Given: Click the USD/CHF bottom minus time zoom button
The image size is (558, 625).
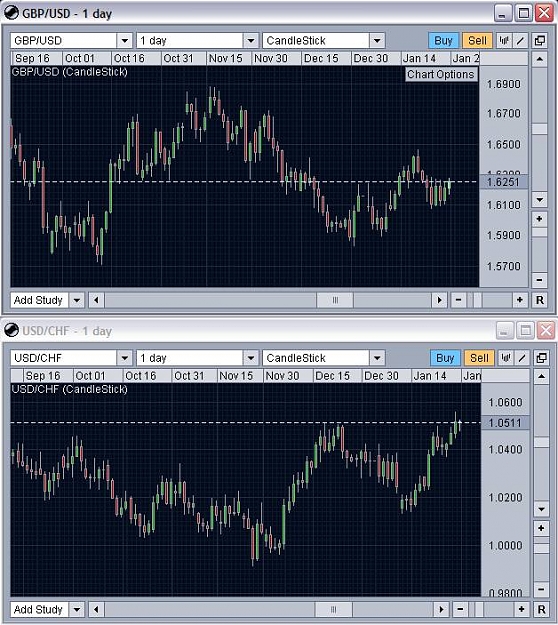Looking at the screenshot, I should [x=460, y=609].
